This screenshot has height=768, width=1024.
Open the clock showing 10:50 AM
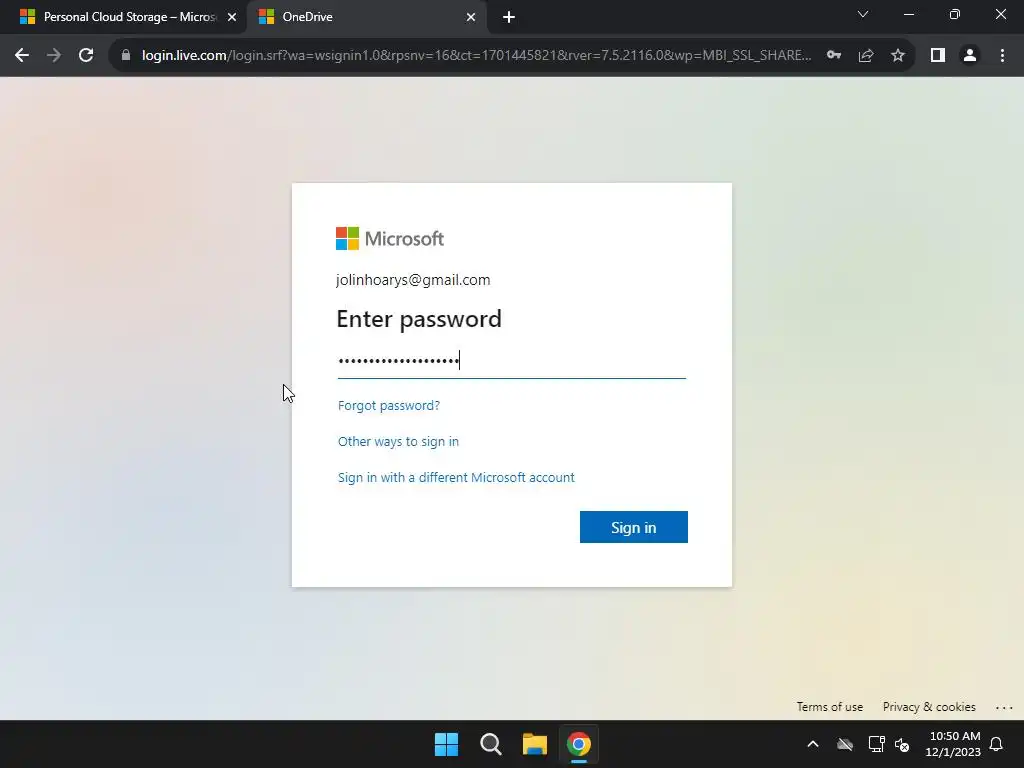coord(953,744)
